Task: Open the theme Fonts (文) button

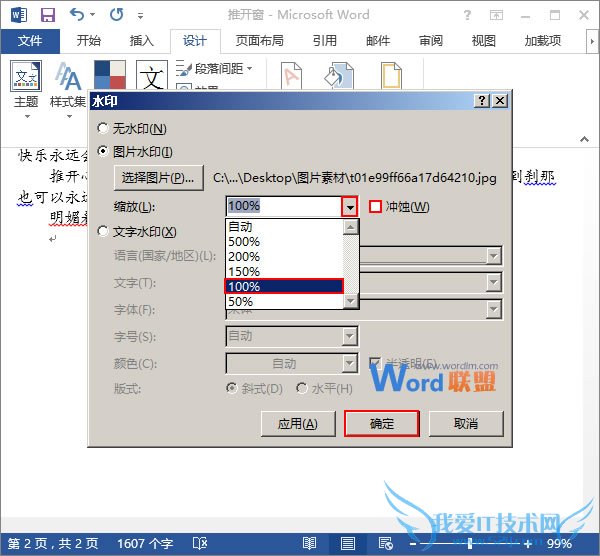Action: click(x=152, y=75)
